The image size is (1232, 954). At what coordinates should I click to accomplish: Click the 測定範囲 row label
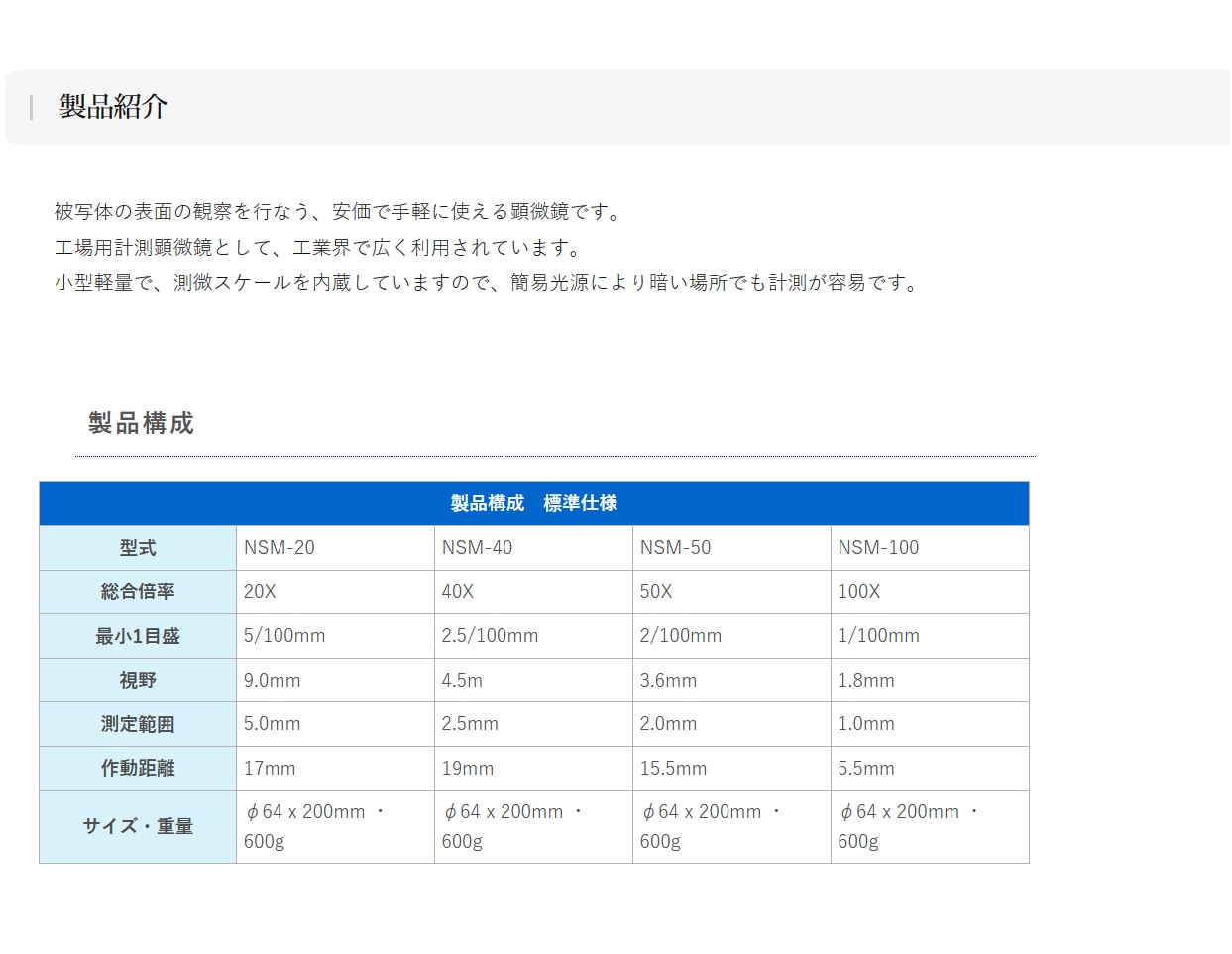pyautogui.click(x=138, y=724)
